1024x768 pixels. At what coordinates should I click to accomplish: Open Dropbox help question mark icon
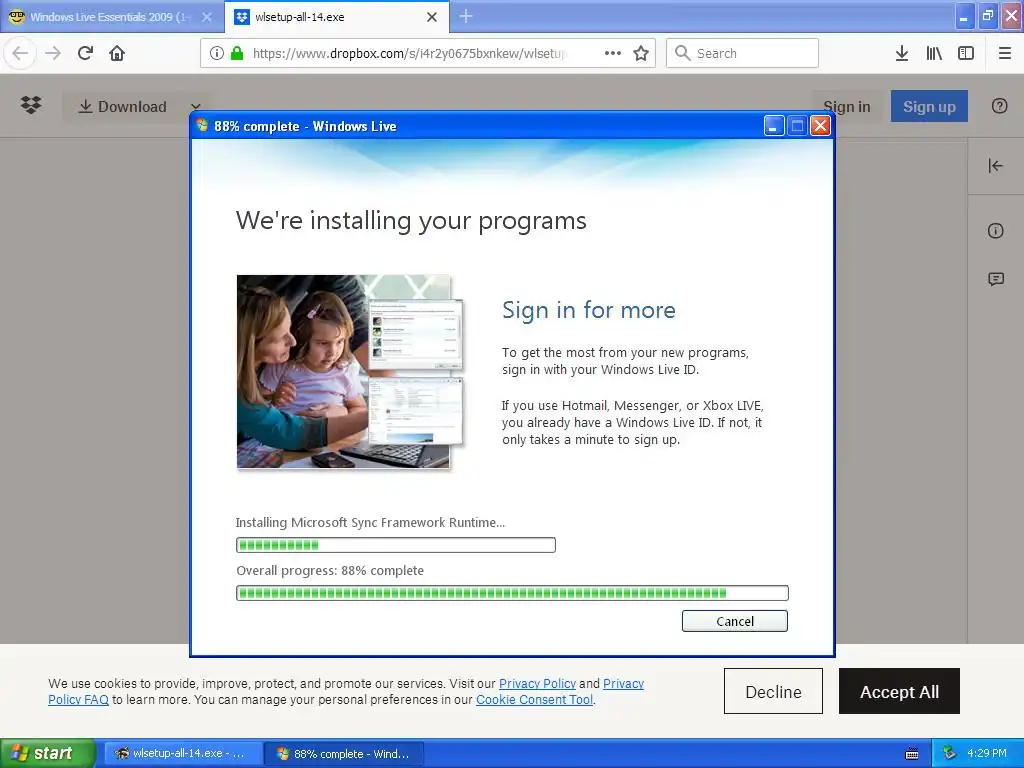click(999, 106)
